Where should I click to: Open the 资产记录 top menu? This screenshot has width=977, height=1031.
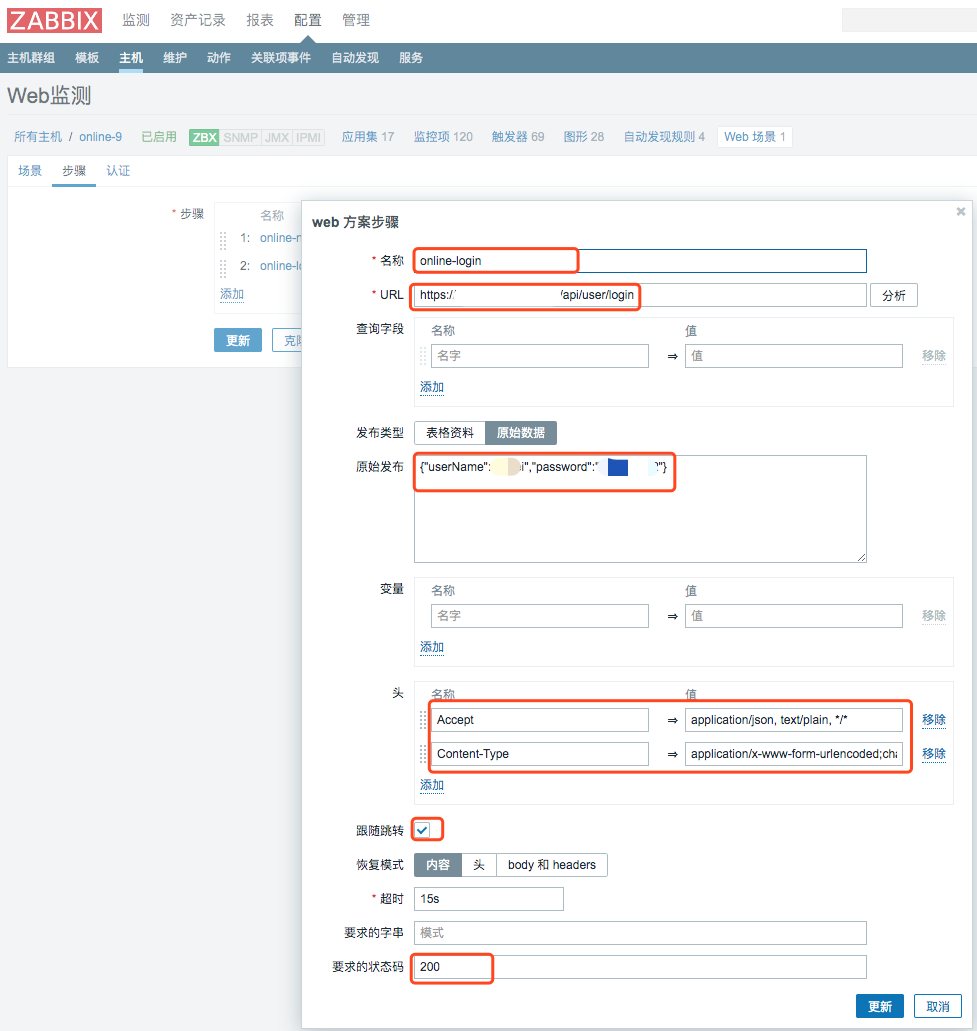coord(198,20)
